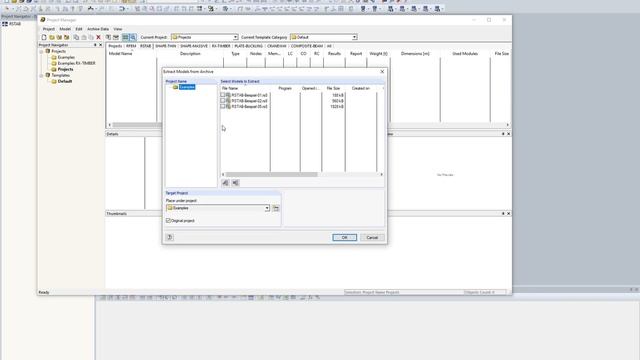Close the Project Navigator panel
This screenshot has height=360, width=640.
[x=100, y=45]
